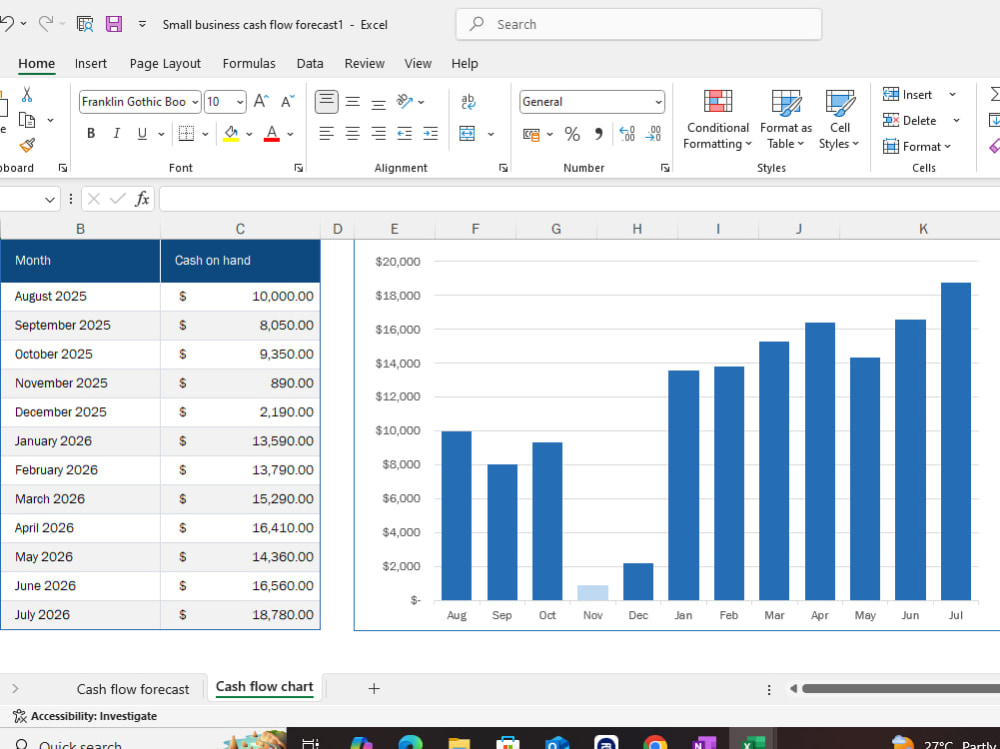Click the Undo arrow icon

pos(7,24)
